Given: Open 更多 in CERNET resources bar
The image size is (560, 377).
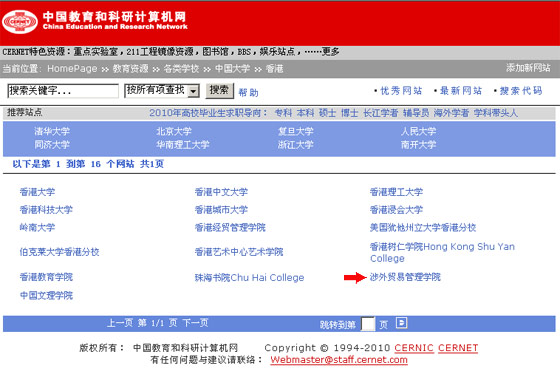Looking at the screenshot, I should [x=330, y=52].
